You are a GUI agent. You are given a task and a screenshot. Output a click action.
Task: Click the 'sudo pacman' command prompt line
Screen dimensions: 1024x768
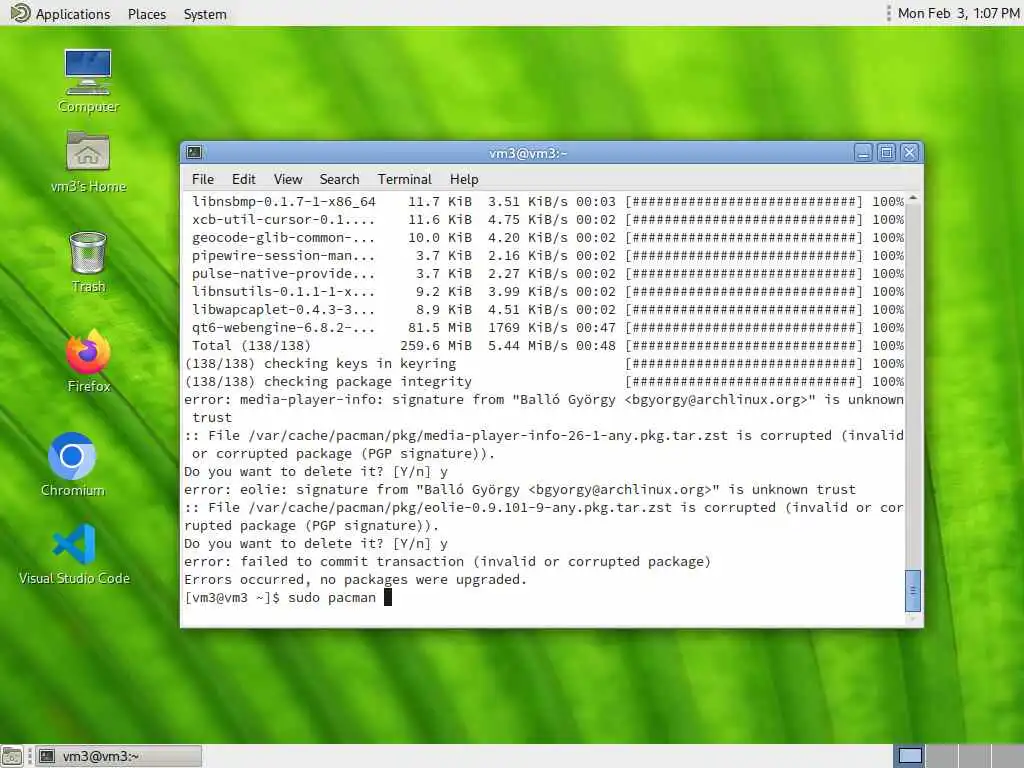tap(288, 598)
